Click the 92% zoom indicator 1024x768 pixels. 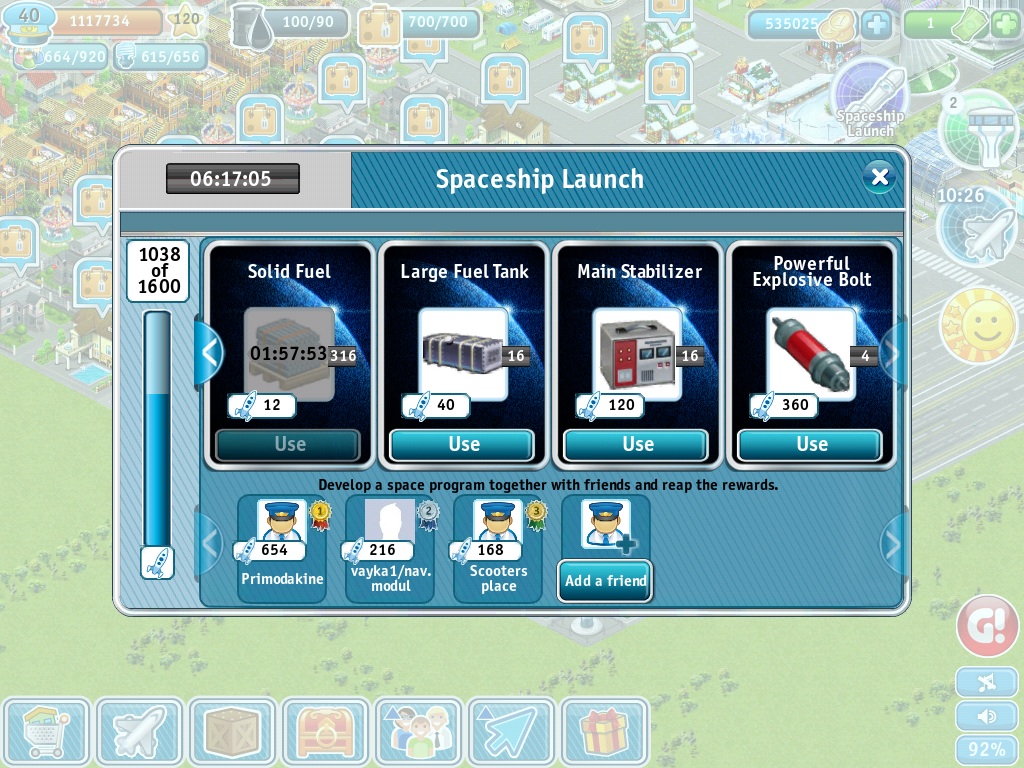point(987,750)
